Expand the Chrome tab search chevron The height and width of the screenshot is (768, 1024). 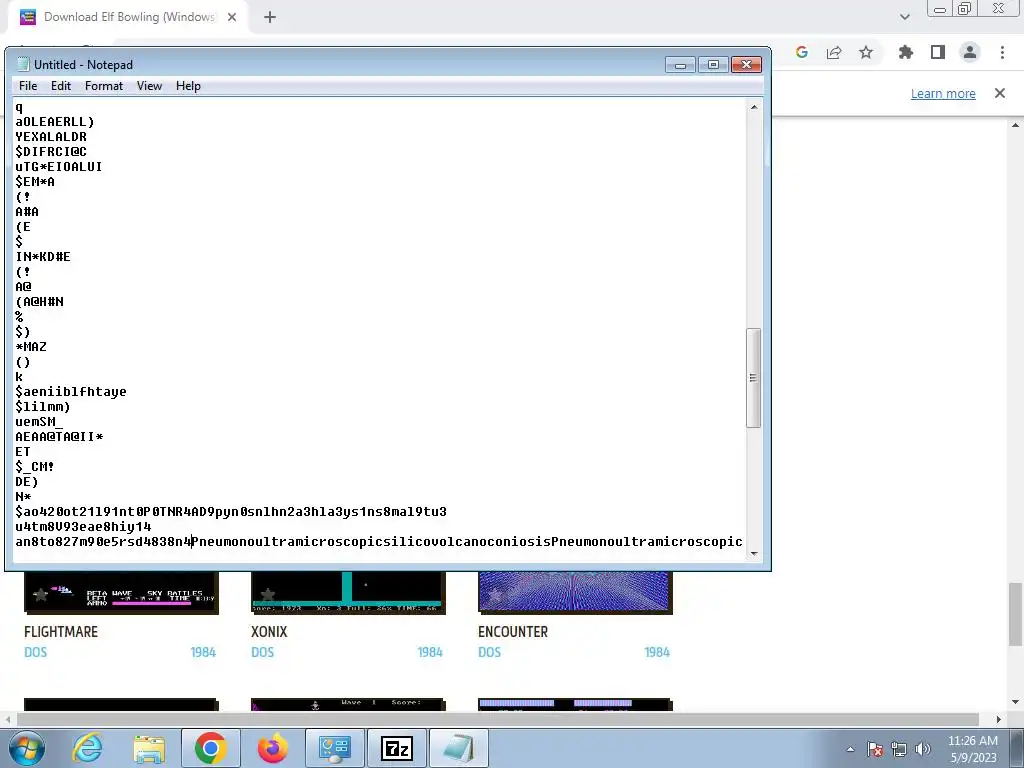click(x=904, y=17)
